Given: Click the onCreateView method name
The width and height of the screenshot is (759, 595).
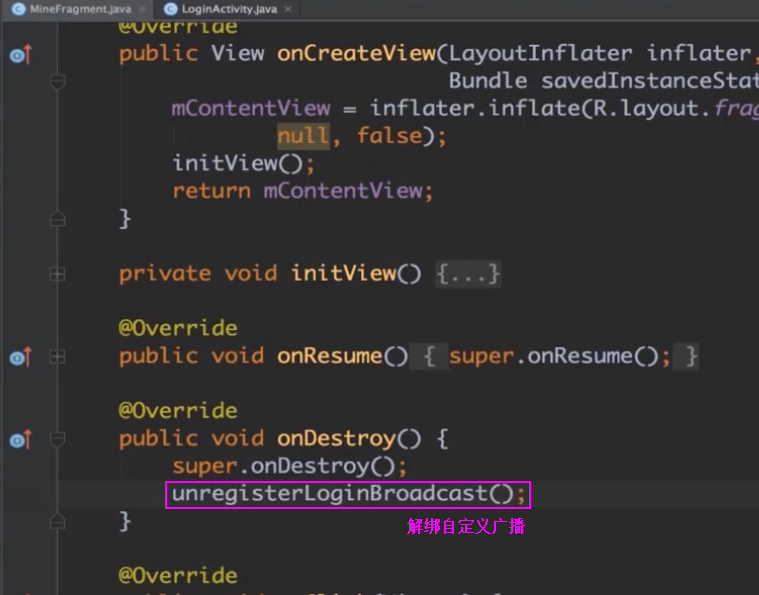Looking at the screenshot, I should coord(356,53).
